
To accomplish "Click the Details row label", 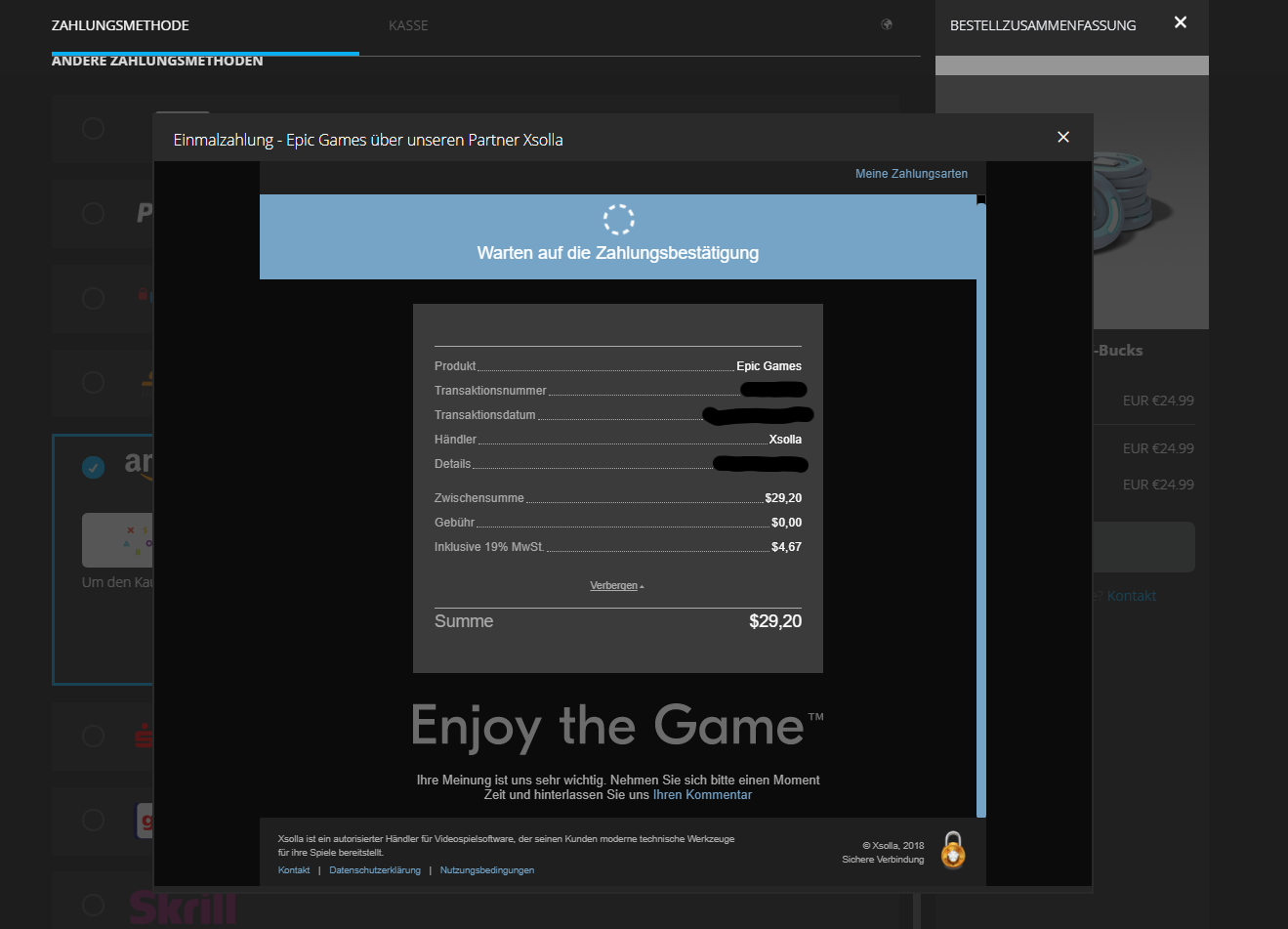I will (452, 464).
